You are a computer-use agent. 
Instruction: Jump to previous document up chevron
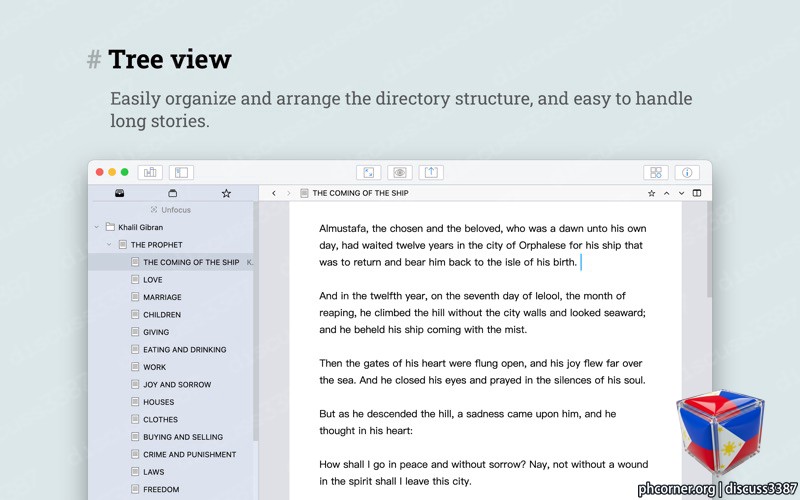tap(666, 193)
